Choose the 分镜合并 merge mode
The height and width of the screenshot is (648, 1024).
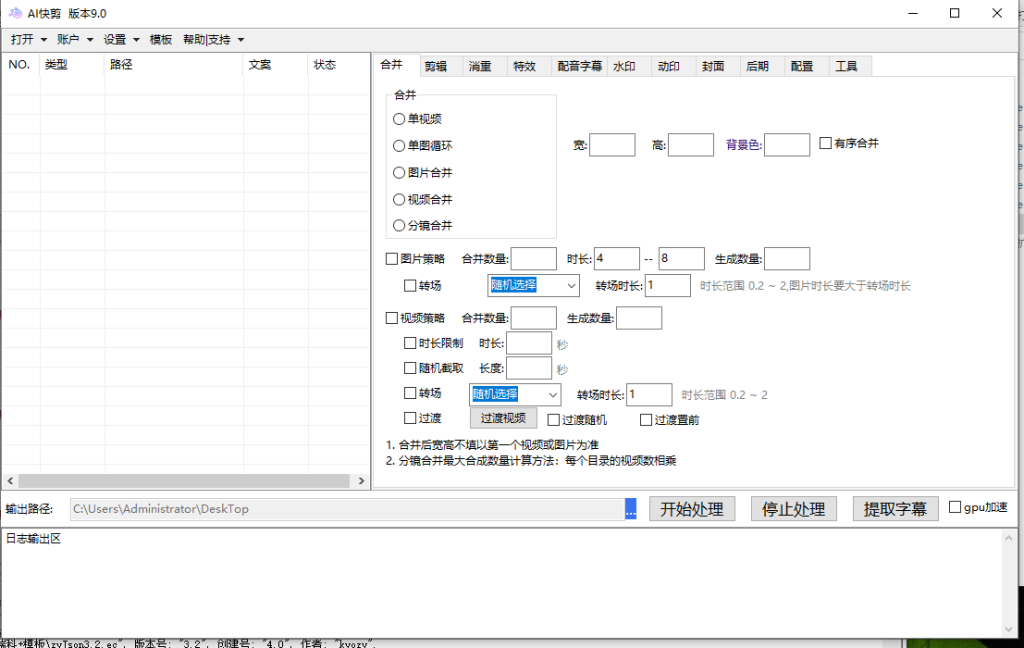tap(399, 226)
